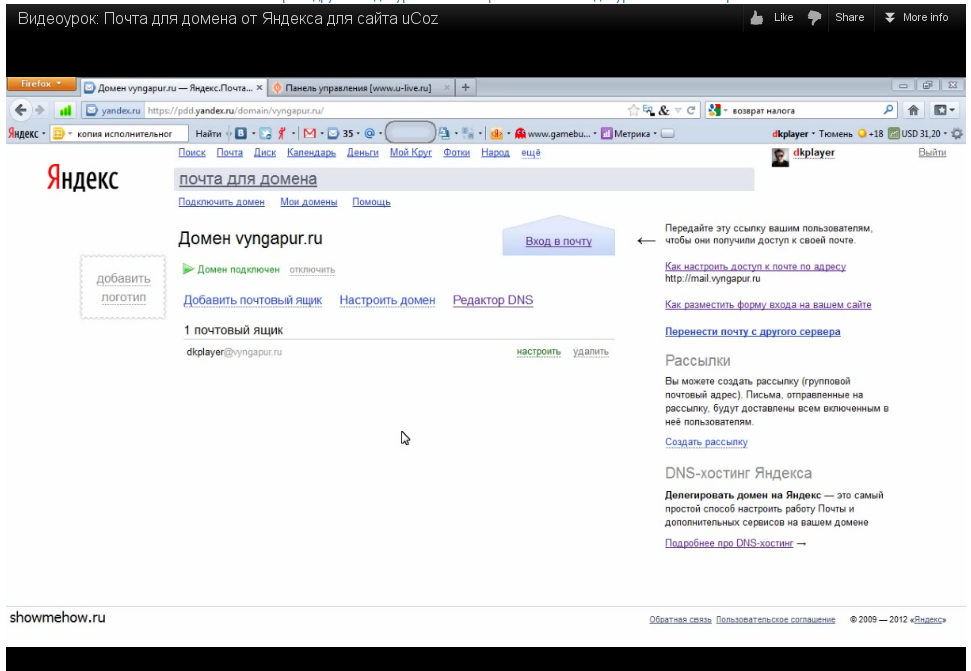The height and width of the screenshot is (671, 971).
Task: Reload the page with the refresh icon
Action: tap(691, 111)
